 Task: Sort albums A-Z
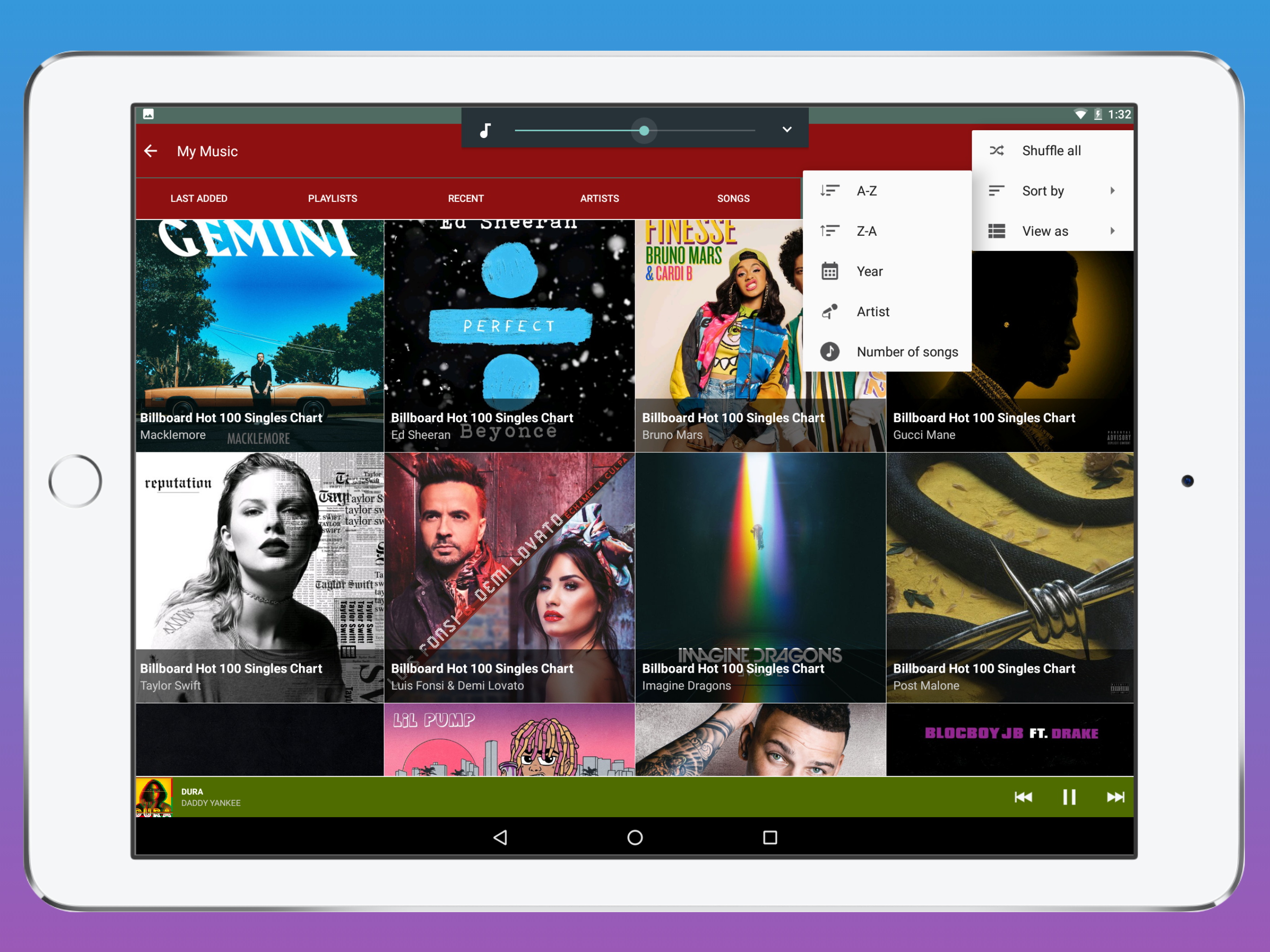[867, 191]
